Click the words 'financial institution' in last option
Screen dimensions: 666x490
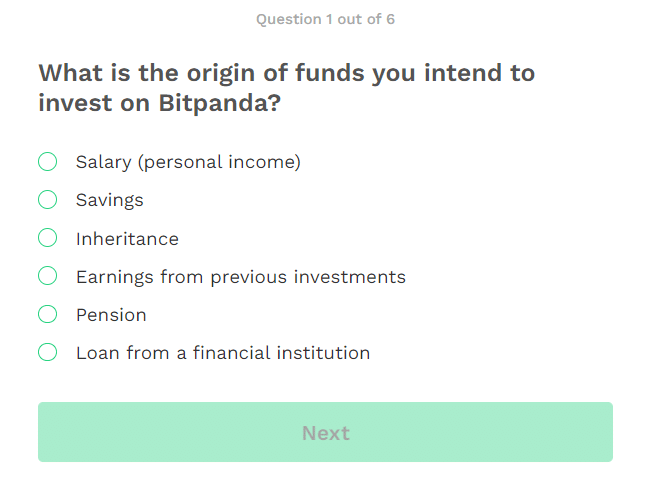pyautogui.click(x=281, y=353)
